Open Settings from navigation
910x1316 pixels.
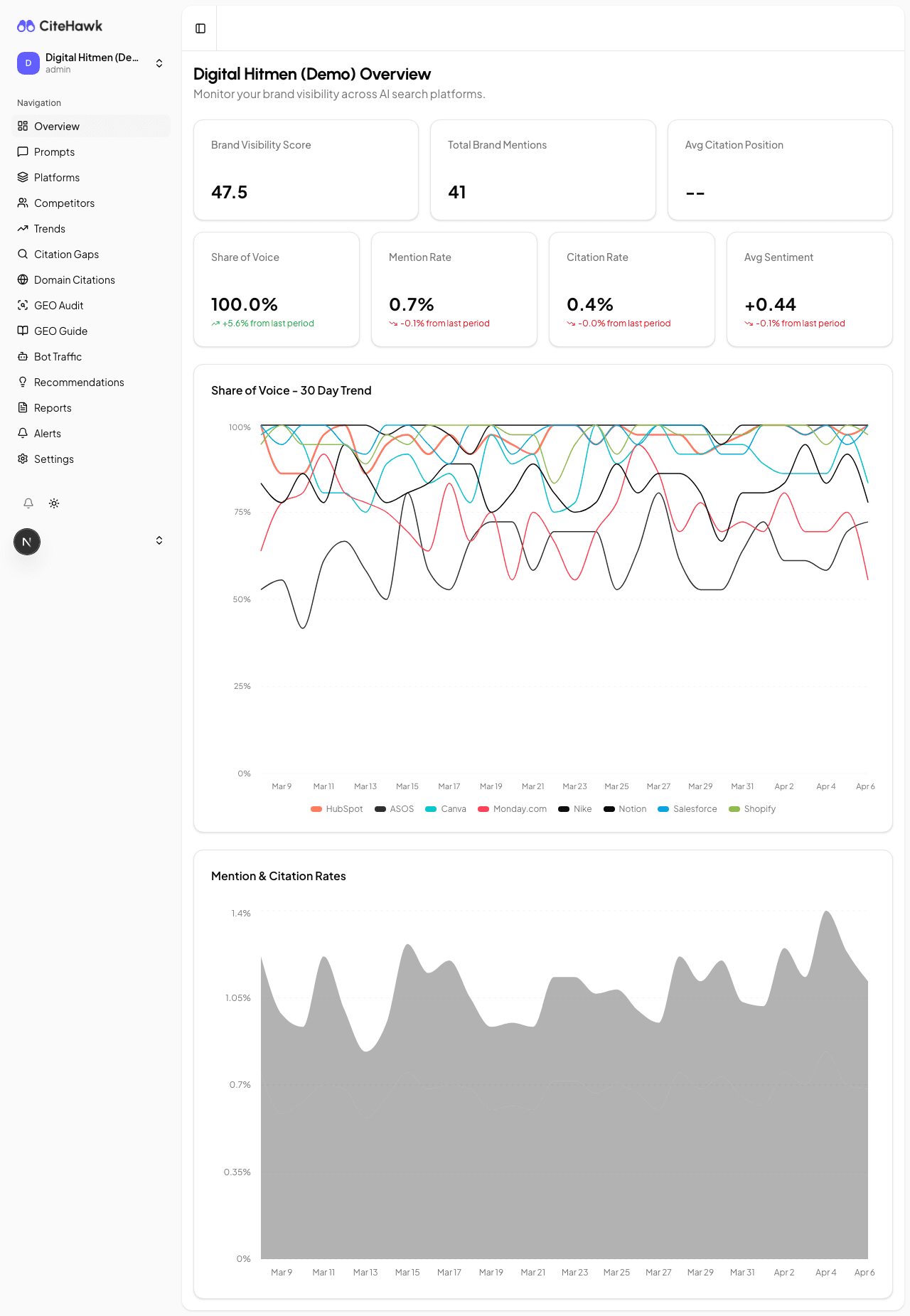point(91,459)
